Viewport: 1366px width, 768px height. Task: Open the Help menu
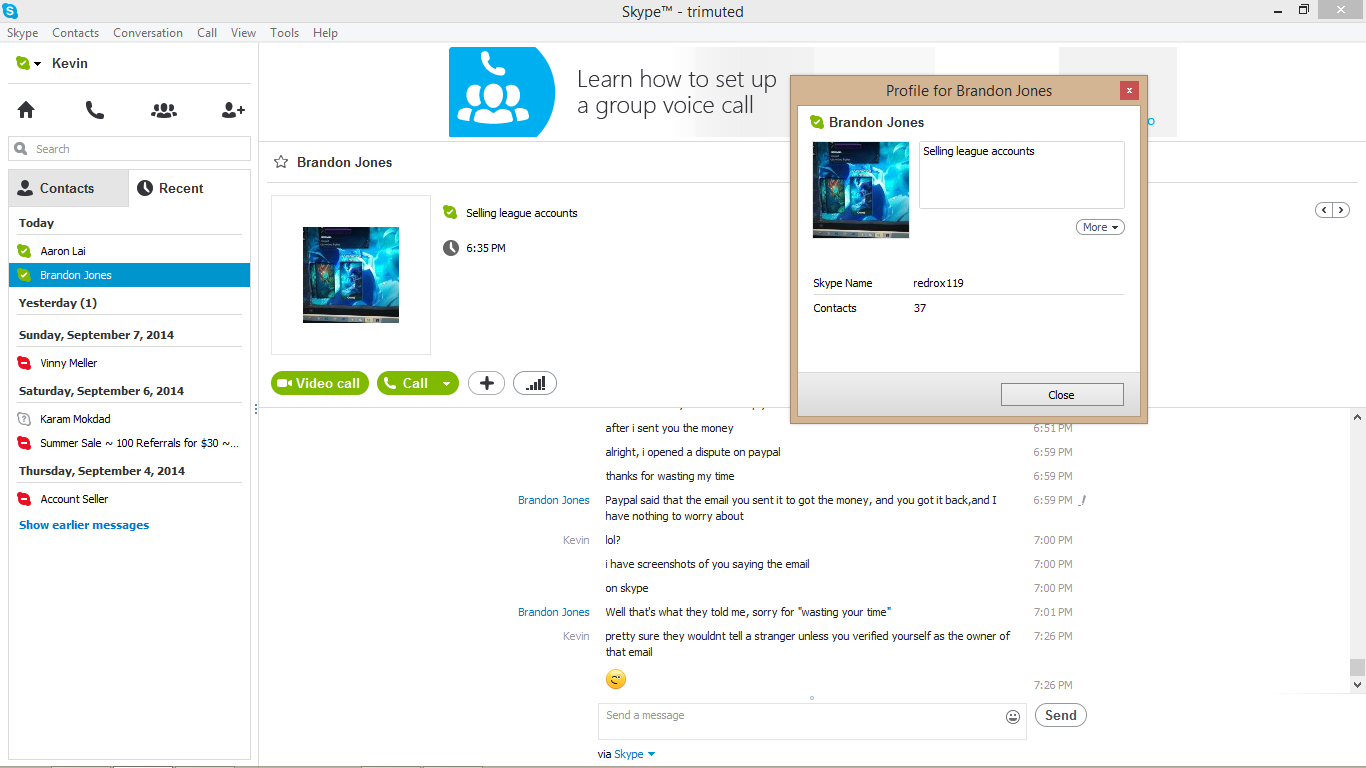(325, 33)
